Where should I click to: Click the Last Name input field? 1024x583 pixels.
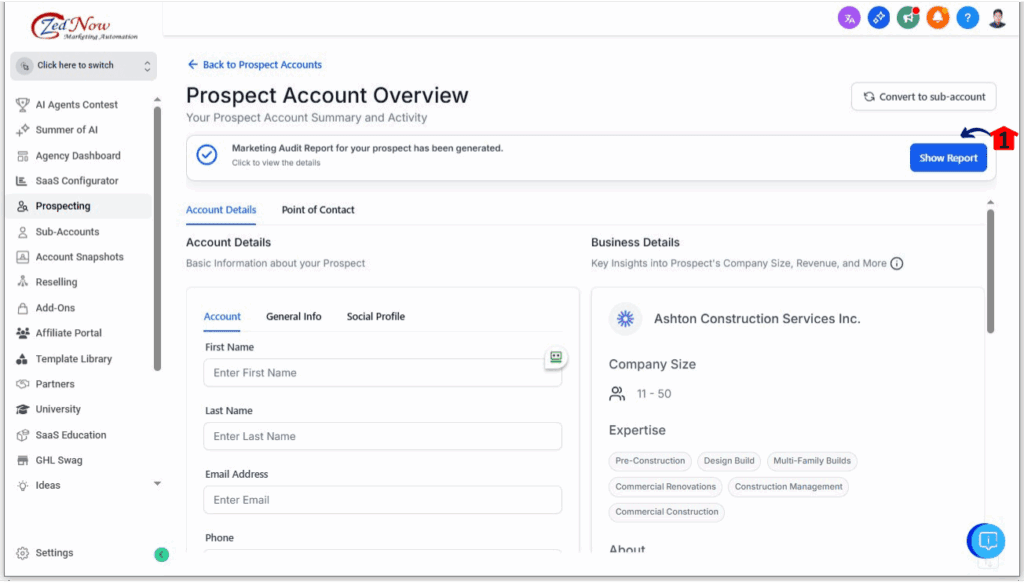click(383, 436)
